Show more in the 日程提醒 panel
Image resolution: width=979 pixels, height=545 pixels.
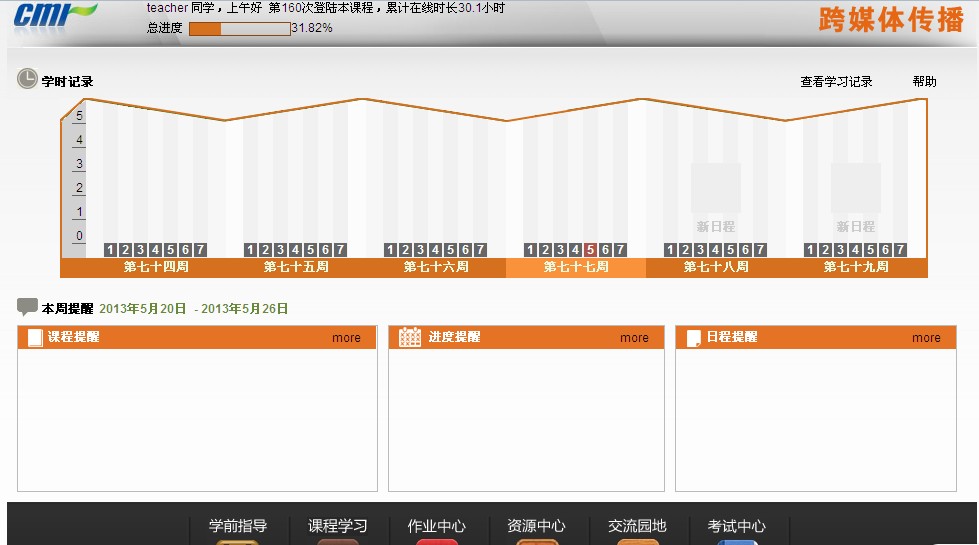(x=926, y=338)
